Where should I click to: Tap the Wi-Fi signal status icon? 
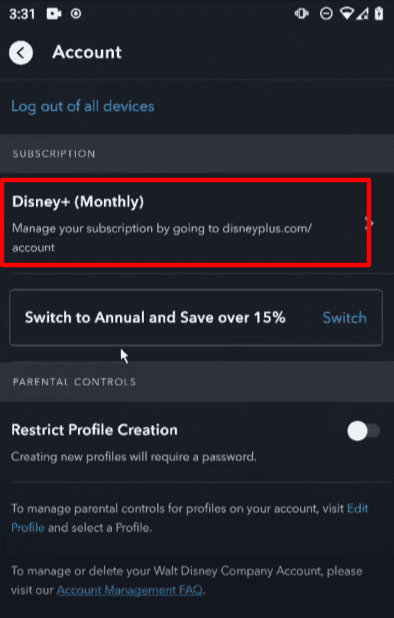tap(348, 14)
